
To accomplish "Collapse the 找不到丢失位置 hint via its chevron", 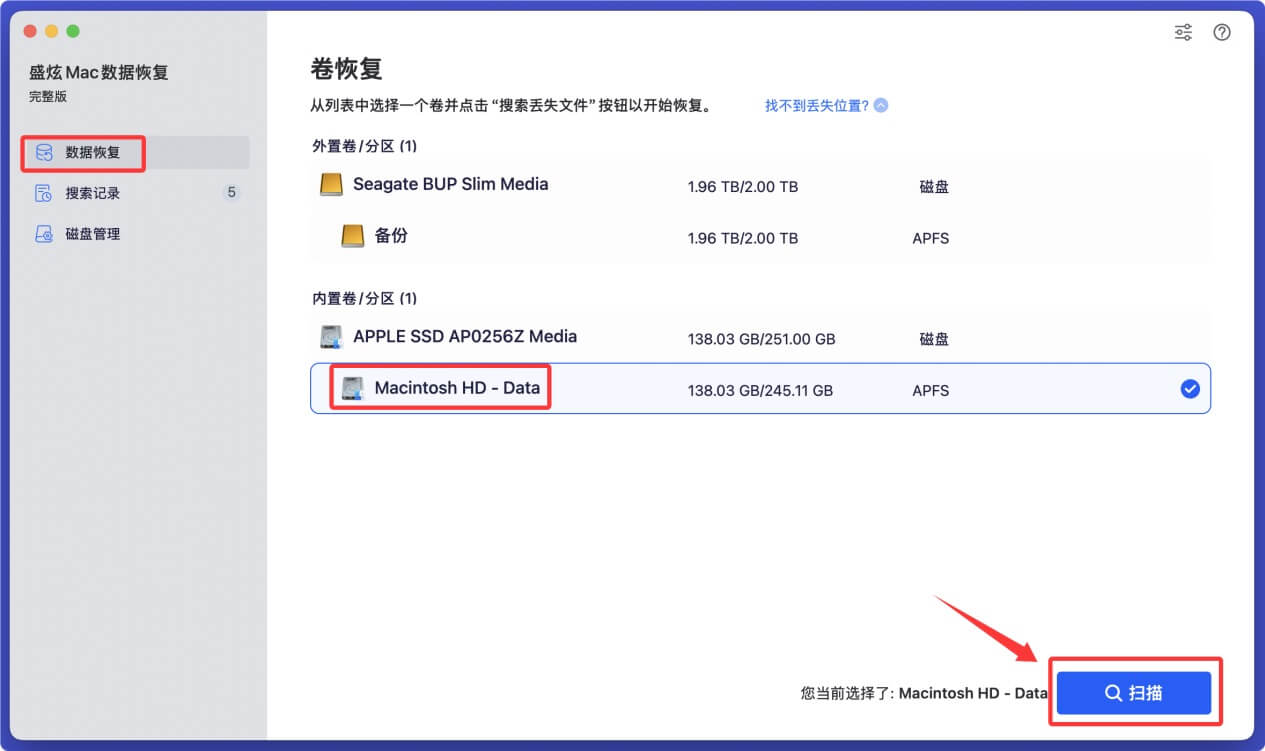I will point(878,104).
